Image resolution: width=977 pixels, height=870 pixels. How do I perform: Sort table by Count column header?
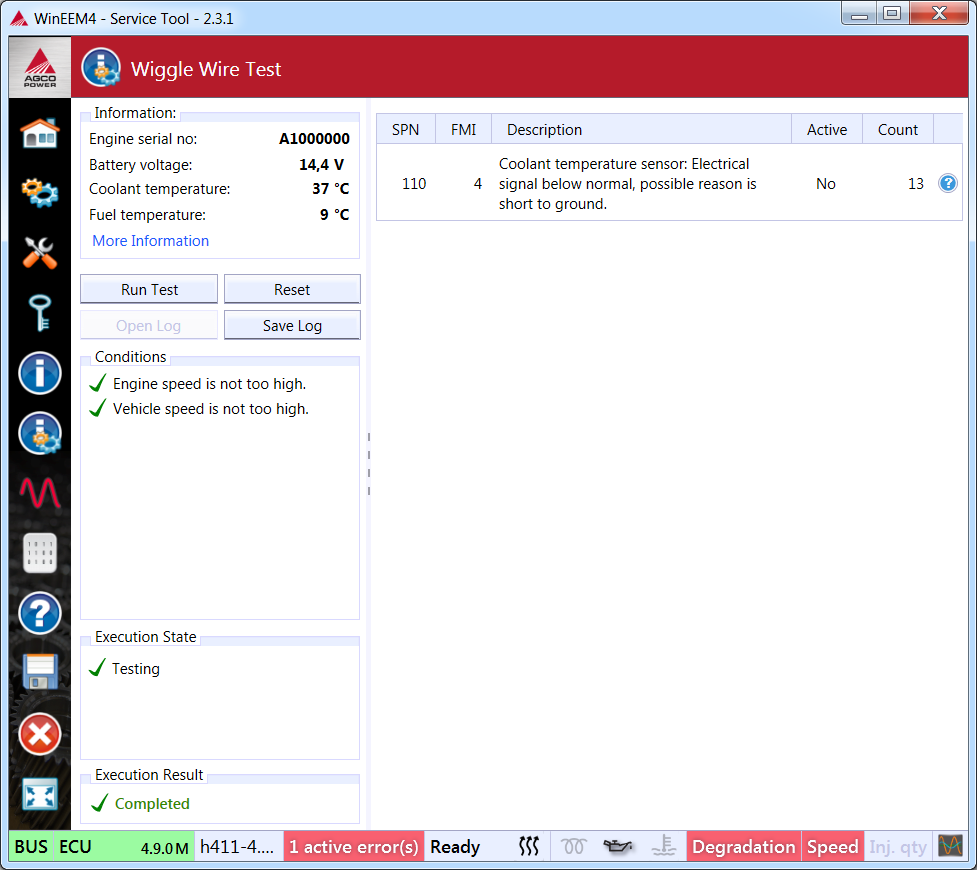click(x=897, y=130)
